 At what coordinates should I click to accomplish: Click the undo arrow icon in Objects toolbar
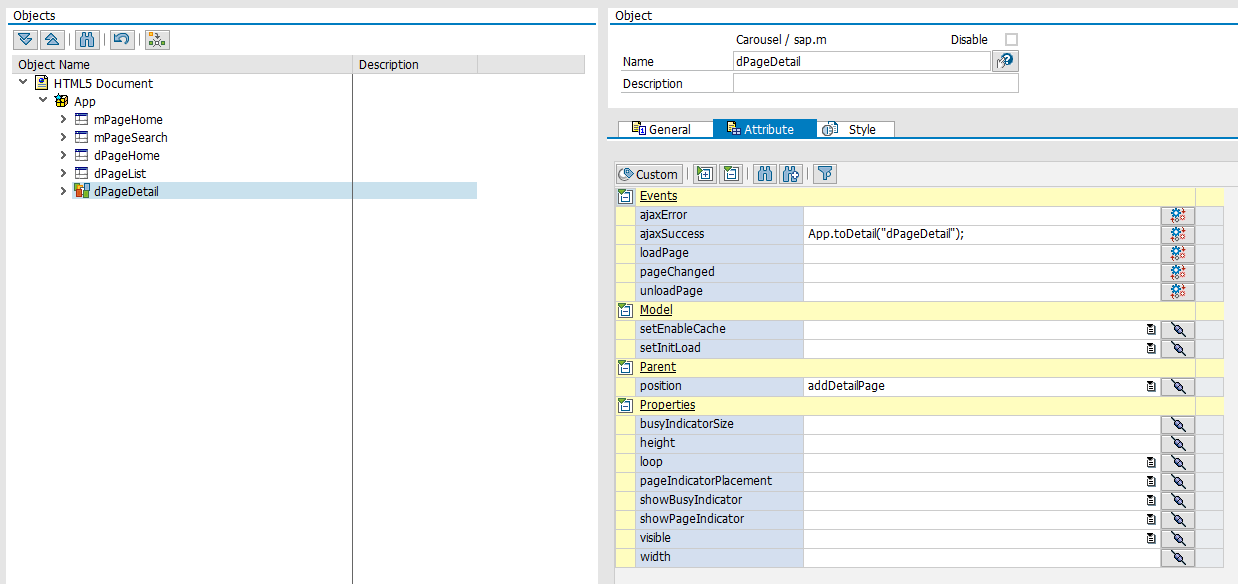(121, 39)
